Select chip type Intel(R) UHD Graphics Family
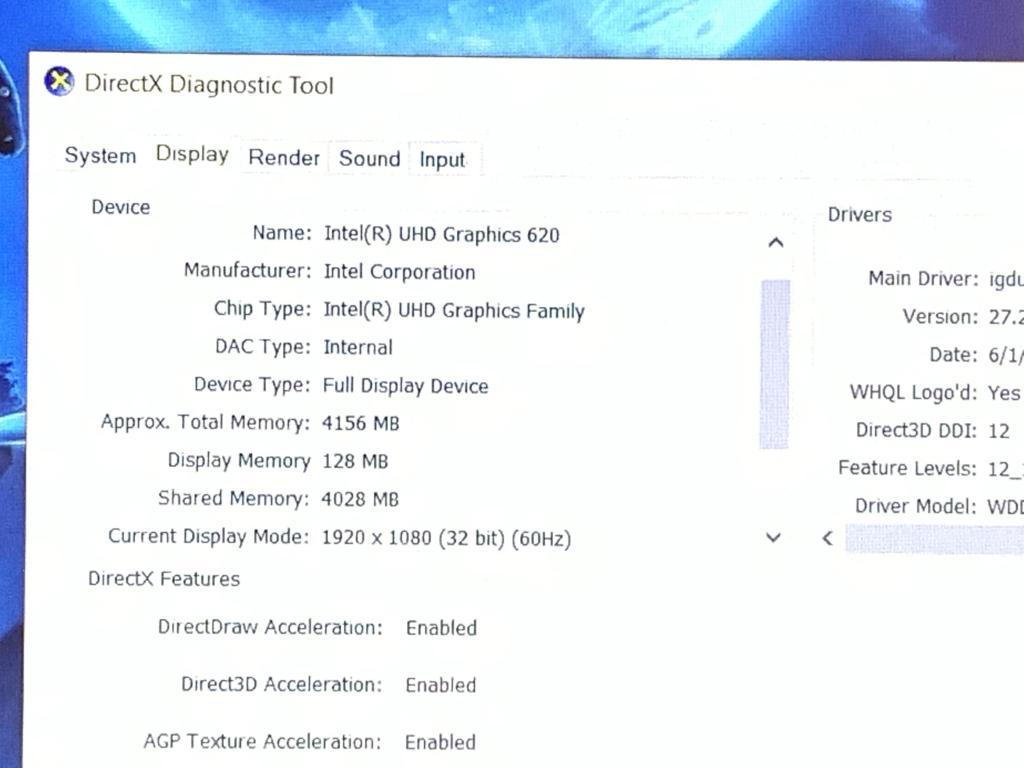The height and width of the screenshot is (768, 1024). [x=454, y=311]
